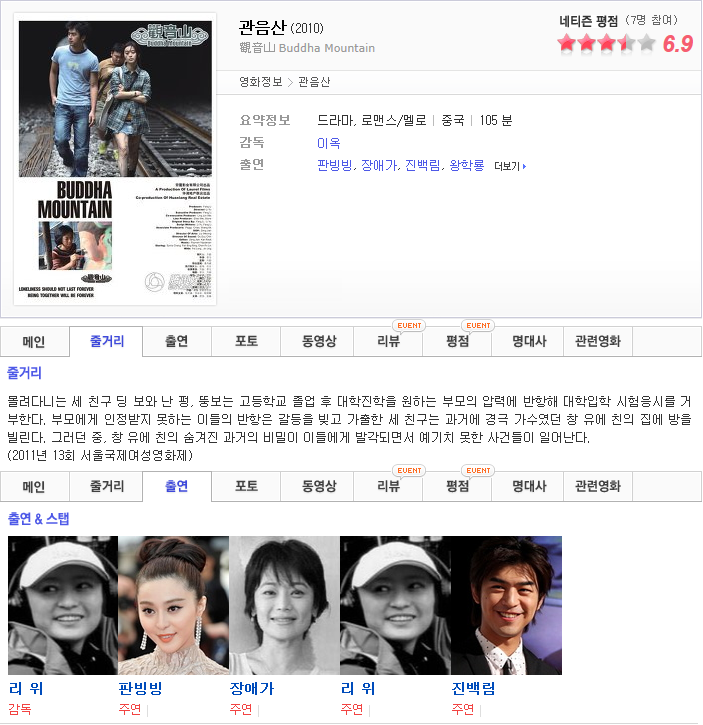The width and height of the screenshot is (703, 725).
Task: Click the 로맨스/멜로 genre link
Action: pyautogui.click(x=393, y=120)
